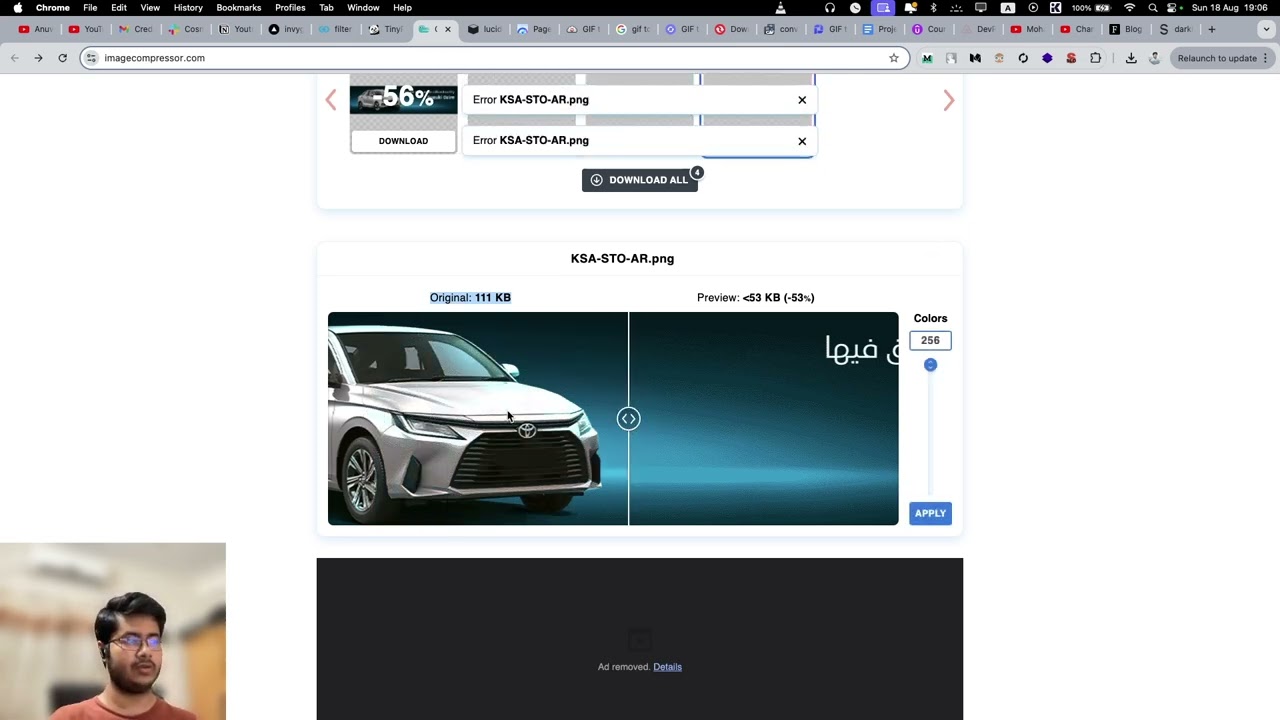
Task: Open the Profiles menu
Action: click(x=290, y=7)
